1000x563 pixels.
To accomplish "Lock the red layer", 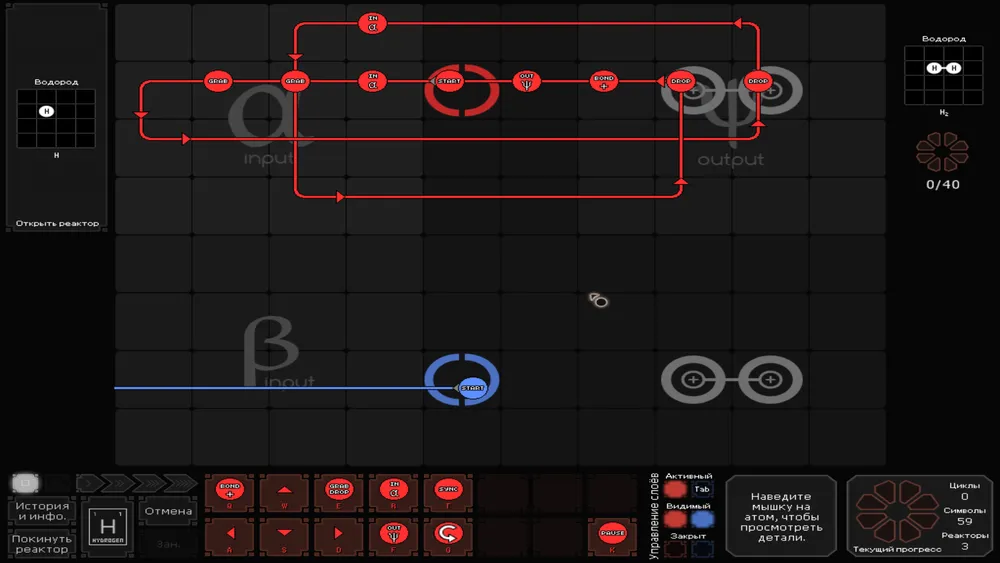I will click(675, 548).
